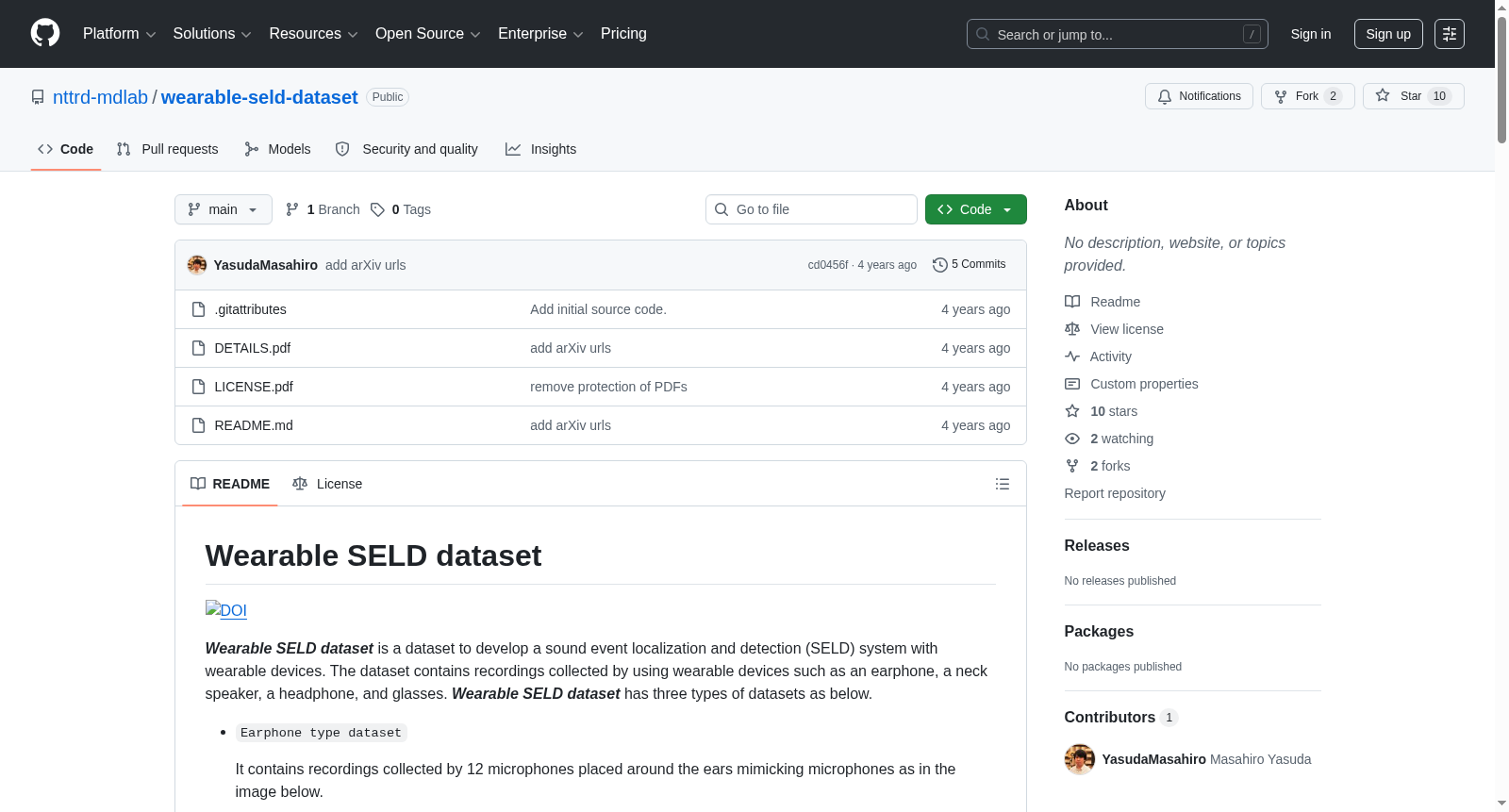The width and height of the screenshot is (1509, 812).
Task: View the 5 Commits history
Action: pos(970,264)
